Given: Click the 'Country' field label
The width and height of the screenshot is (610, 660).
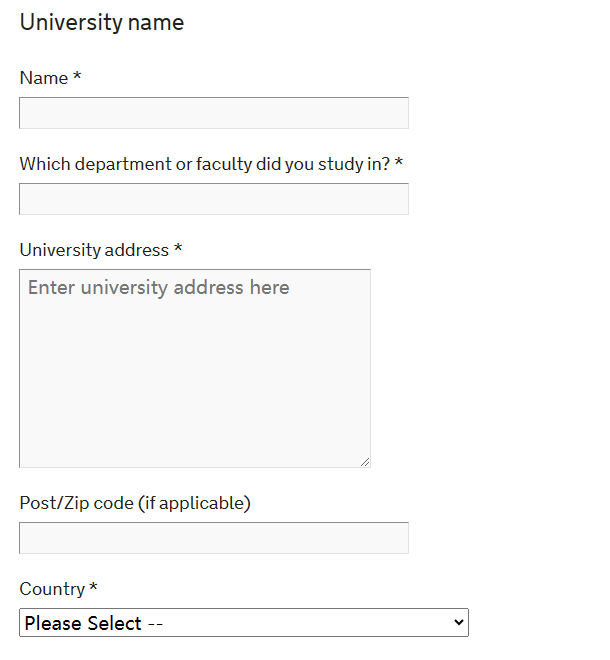Looking at the screenshot, I should (52, 589).
